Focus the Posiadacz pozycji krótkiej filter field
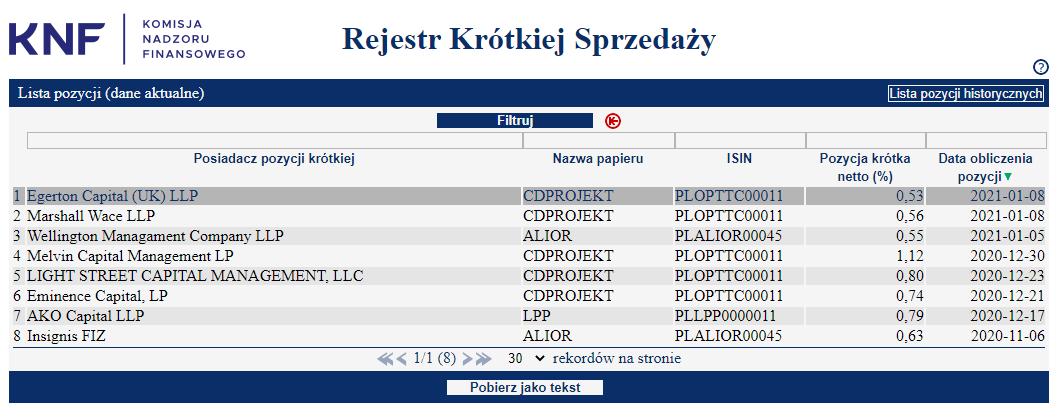The height and width of the screenshot is (410, 1057). (x=274, y=140)
